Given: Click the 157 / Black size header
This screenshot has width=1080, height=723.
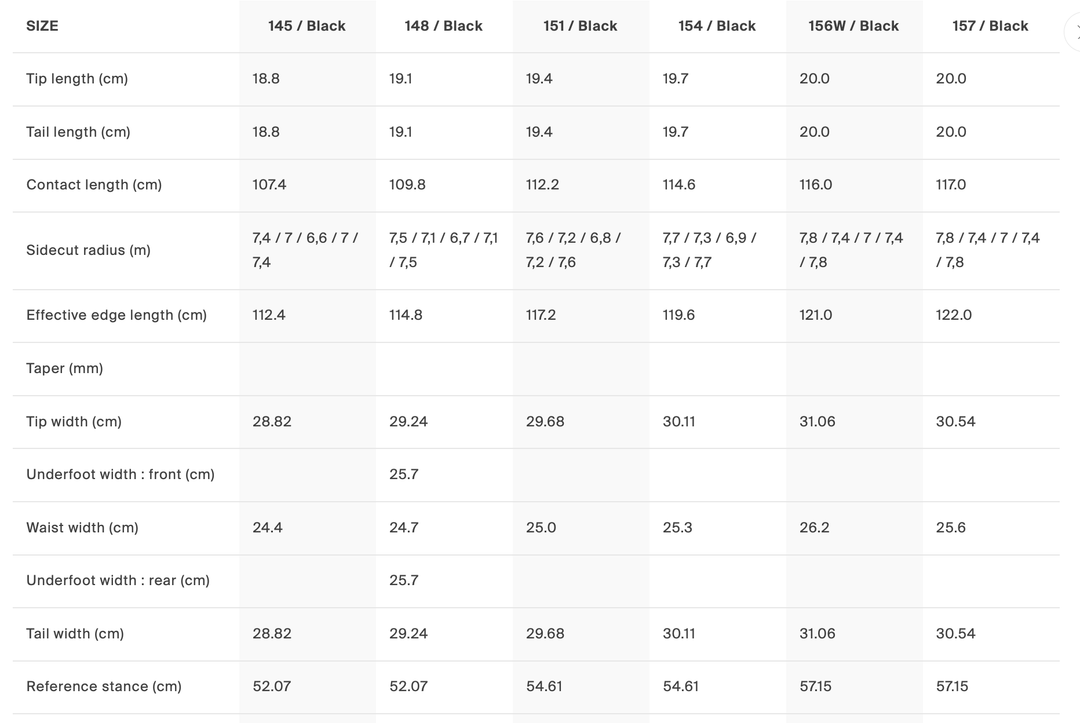Looking at the screenshot, I should 990,26.
